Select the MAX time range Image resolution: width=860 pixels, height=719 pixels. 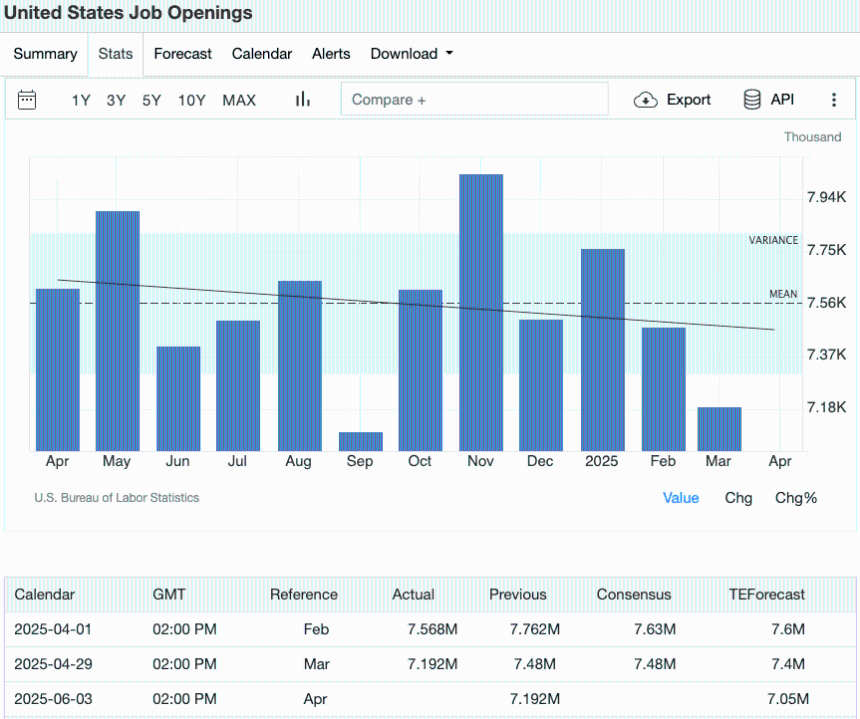tap(239, 100)
